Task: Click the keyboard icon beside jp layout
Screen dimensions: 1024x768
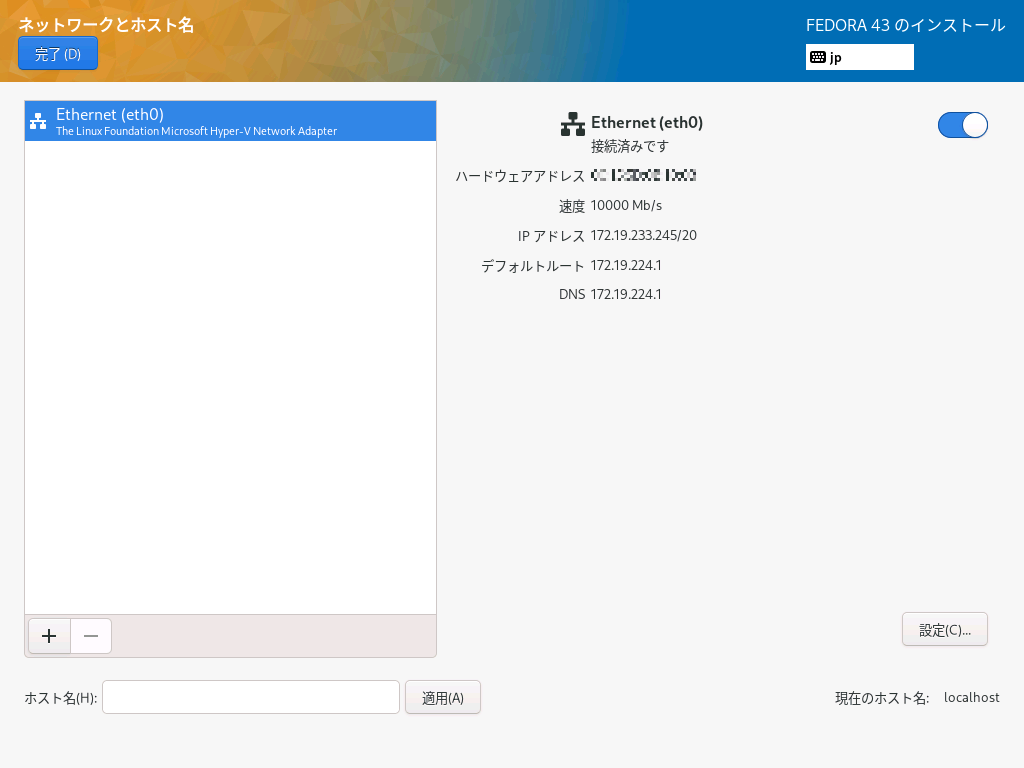Action: [x=817, y=57]
